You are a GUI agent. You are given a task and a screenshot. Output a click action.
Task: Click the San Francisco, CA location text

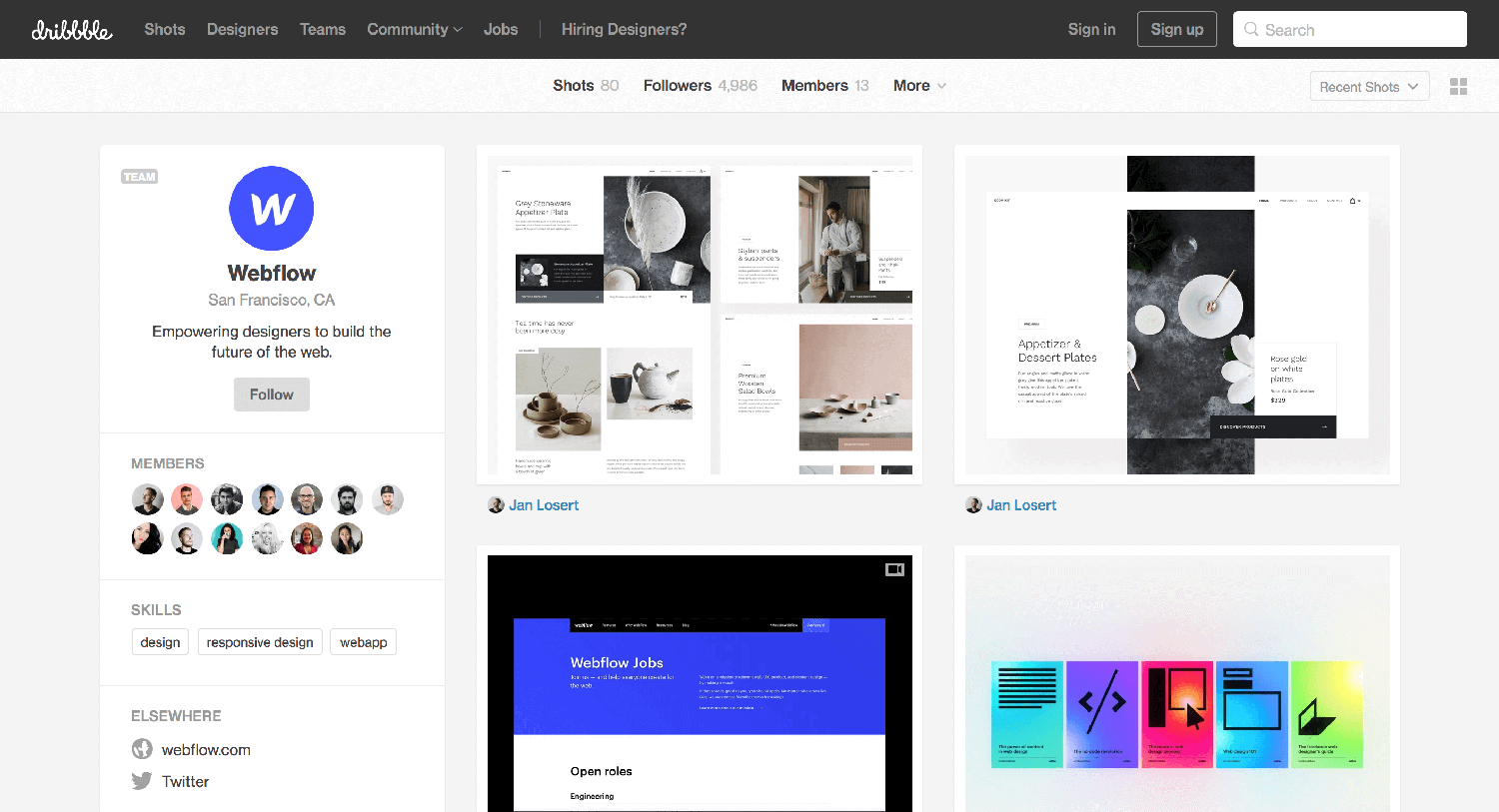(272, 301)
